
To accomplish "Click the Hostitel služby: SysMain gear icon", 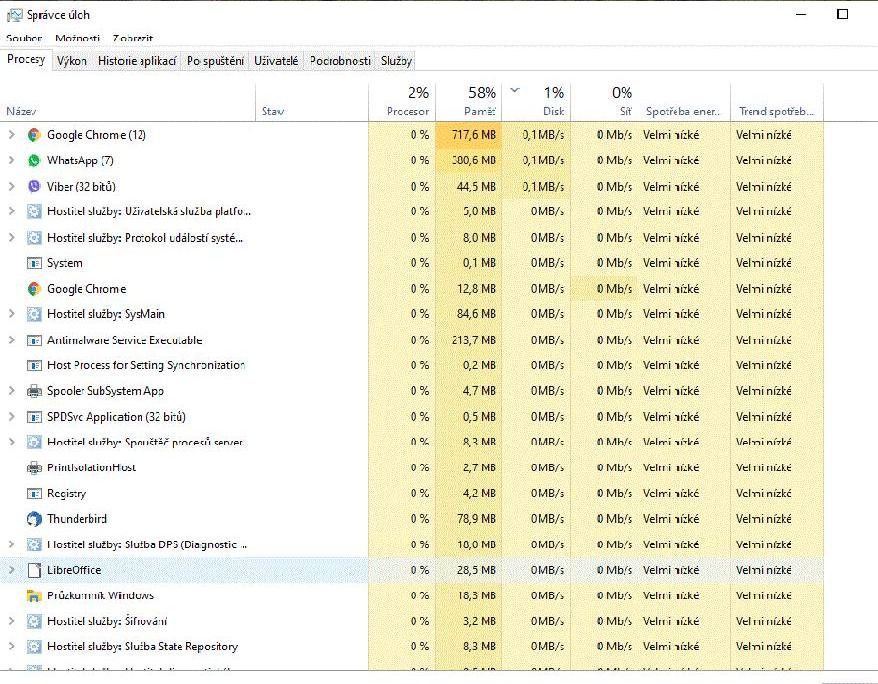I will tap(34, 314).
